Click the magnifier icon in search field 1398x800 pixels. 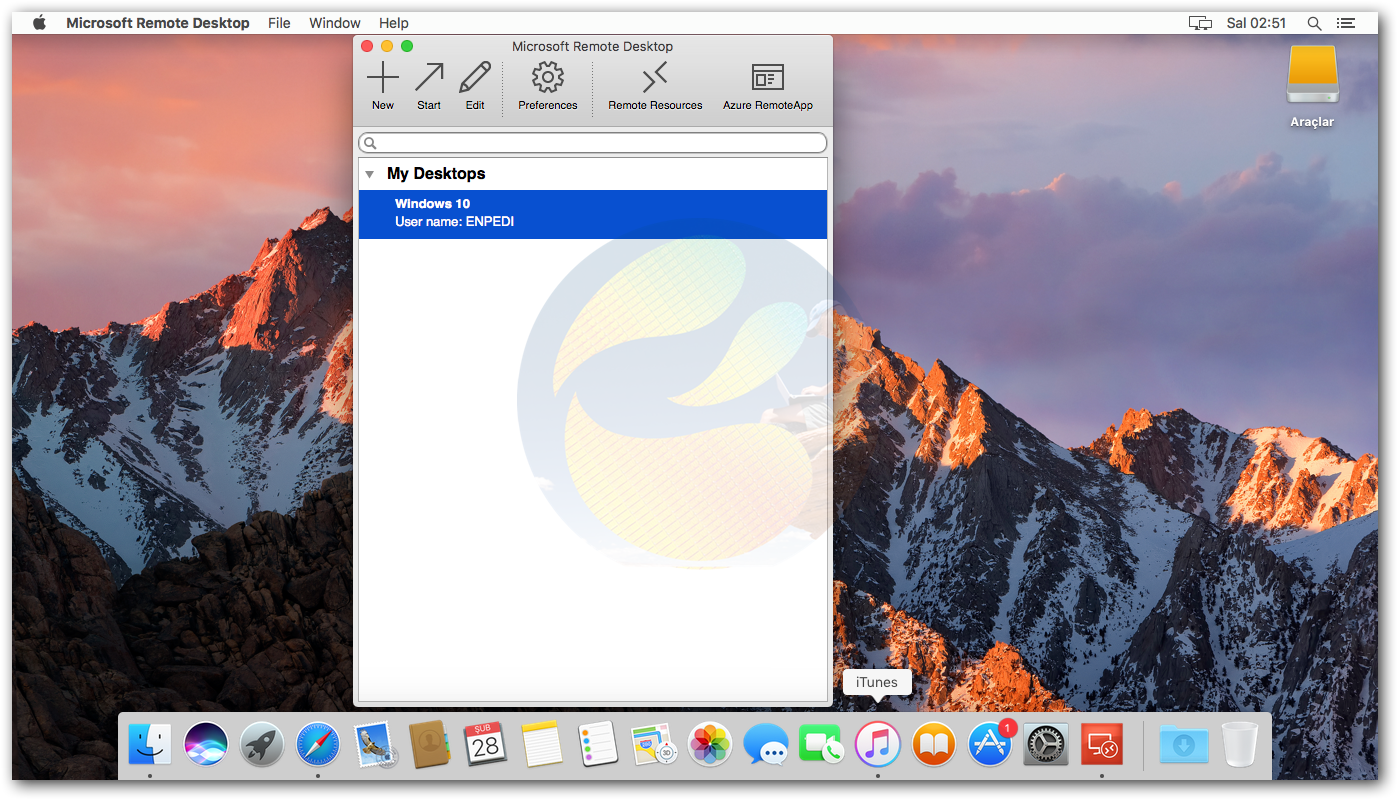tap(370, 143)
